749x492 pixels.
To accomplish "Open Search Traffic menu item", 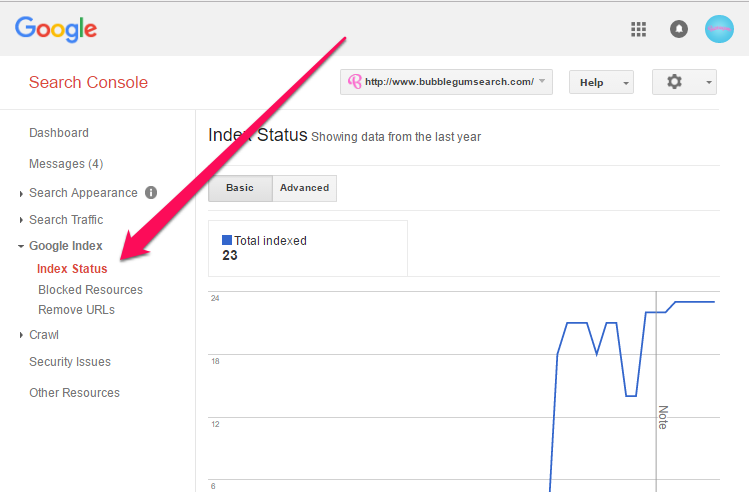I will [x=66, y=220].
